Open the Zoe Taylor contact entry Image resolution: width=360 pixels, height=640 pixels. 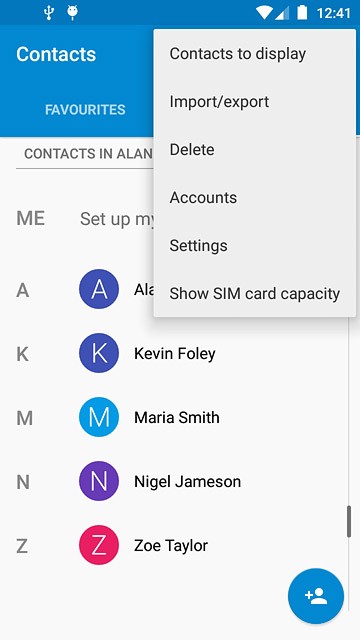(x=180, y=545)
